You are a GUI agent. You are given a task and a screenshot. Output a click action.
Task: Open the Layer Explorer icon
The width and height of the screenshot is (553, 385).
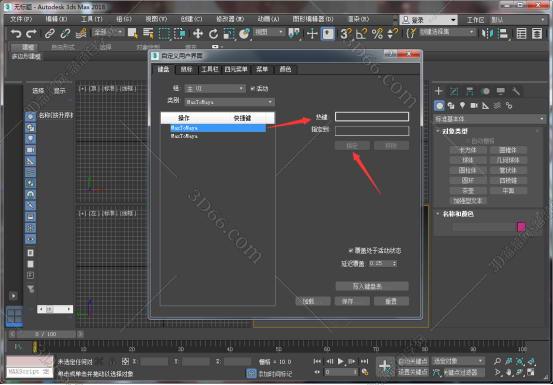coord(537,34)
